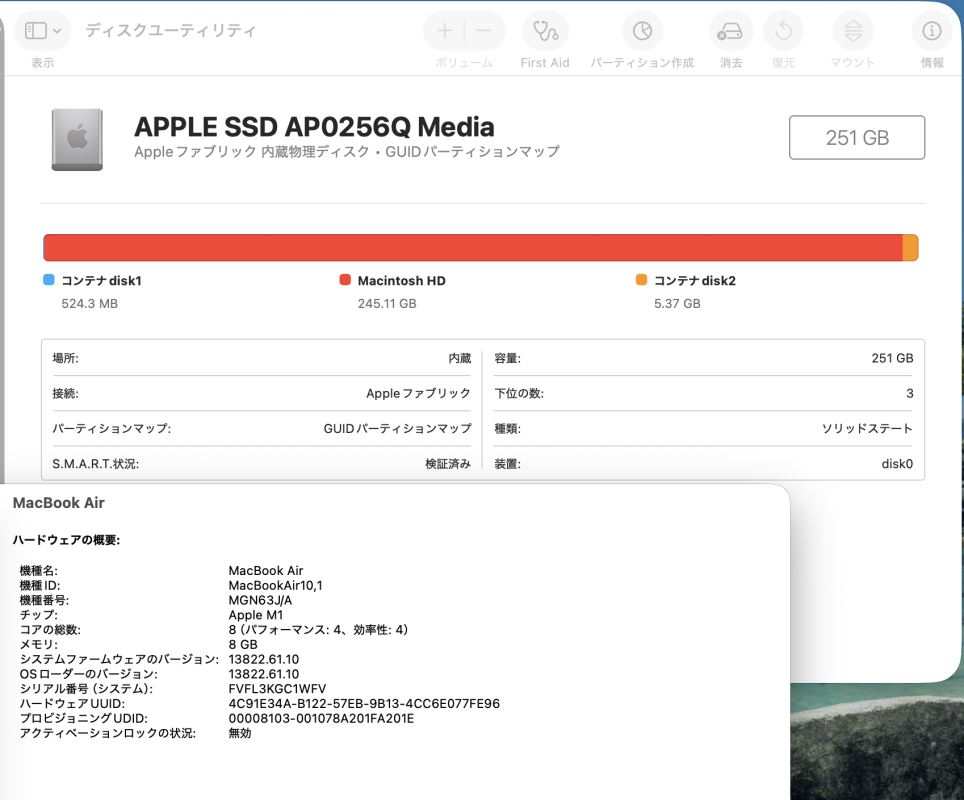The width and height of the screenshot is (964, 800).
Task: Add a volume with the plus icon
Action: (444, 30)
